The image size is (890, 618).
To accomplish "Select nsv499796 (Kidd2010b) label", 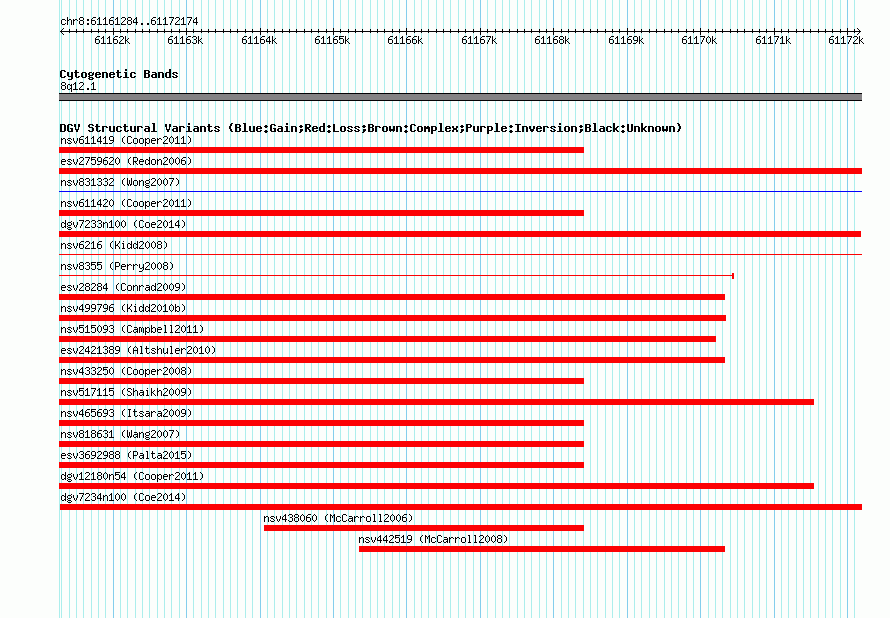I will tap(123, 308).
